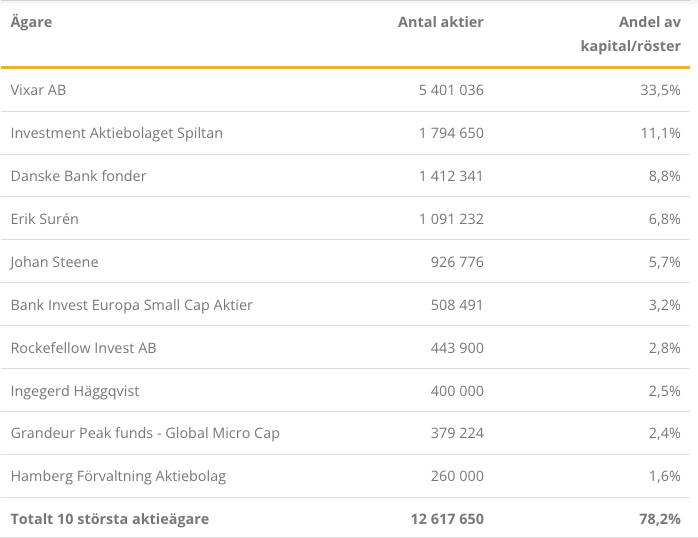Click the Ägare column header
The height and width of the screenshot is (538, 698).
(31, 22)
